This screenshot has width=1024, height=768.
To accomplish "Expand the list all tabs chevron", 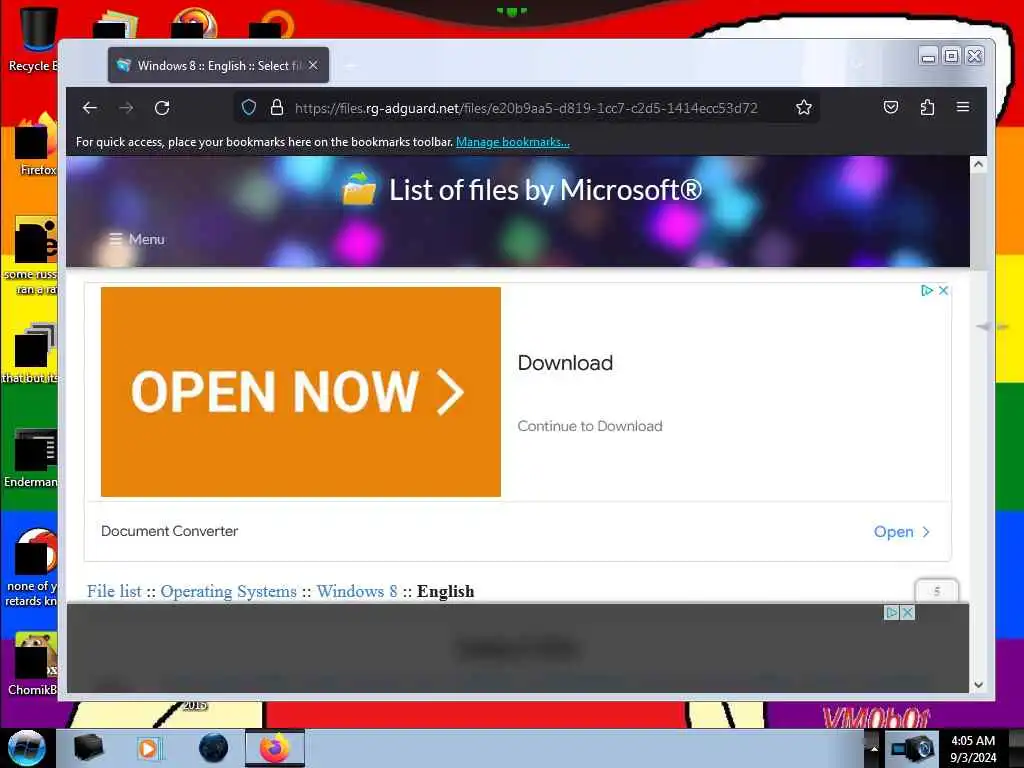I will click(857, 65).
